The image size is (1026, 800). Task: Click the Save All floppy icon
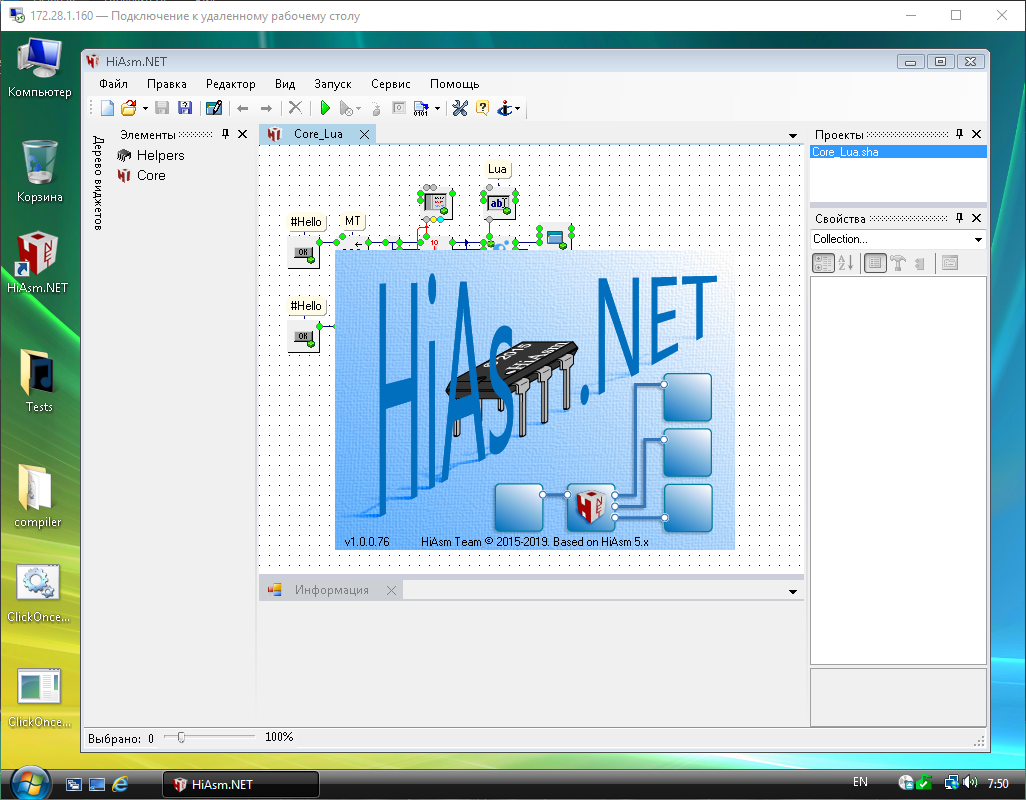click(184, 108)
